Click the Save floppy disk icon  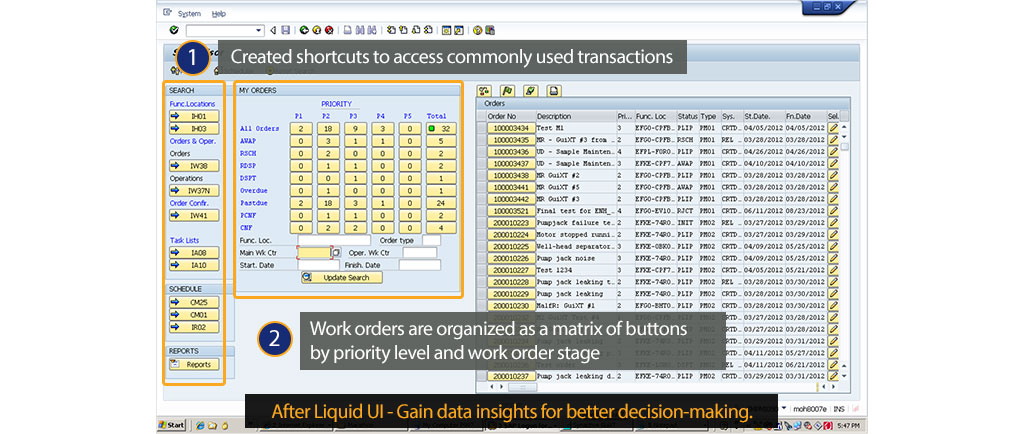tap(287, 31)
